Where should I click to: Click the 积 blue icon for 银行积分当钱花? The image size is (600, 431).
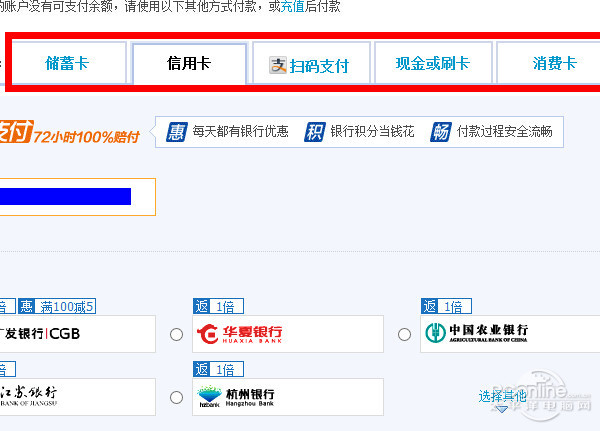[315, 132]
